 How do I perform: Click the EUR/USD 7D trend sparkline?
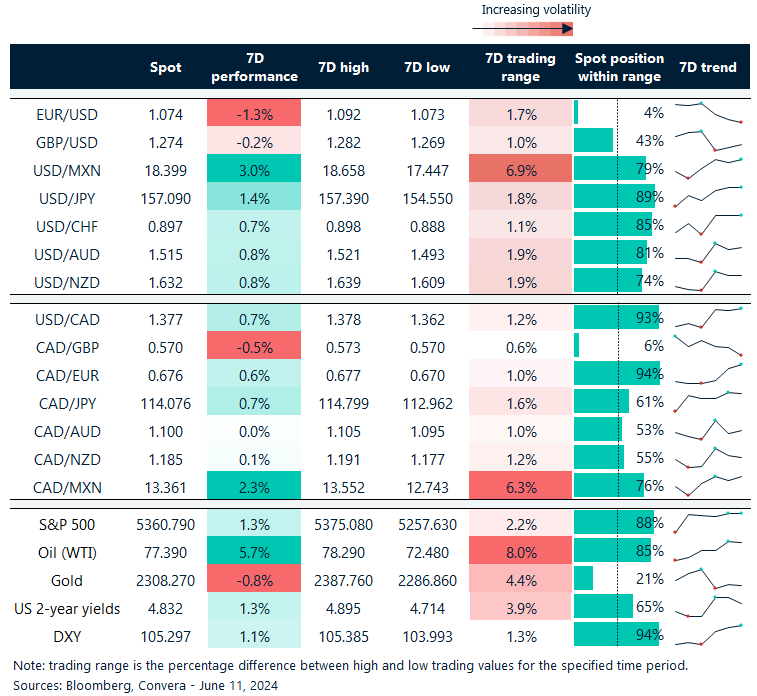tap(708, 112)
